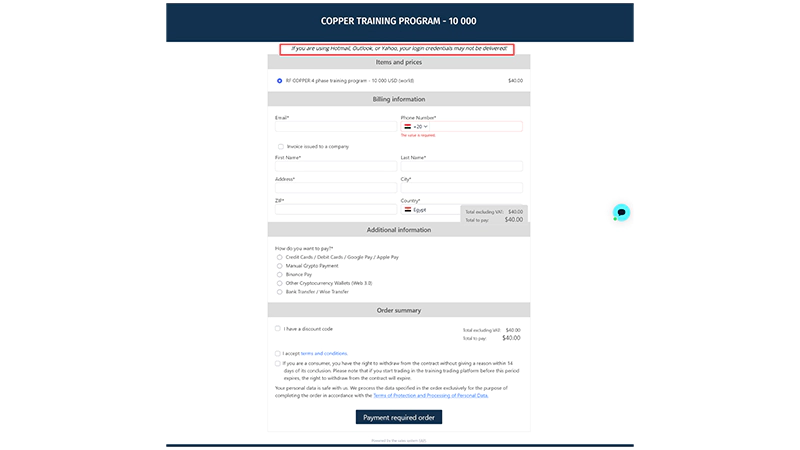Viewport: 800px width, 450px height.
Task: Accept the terms and conditions checkbox
Action: pos(278,353)
